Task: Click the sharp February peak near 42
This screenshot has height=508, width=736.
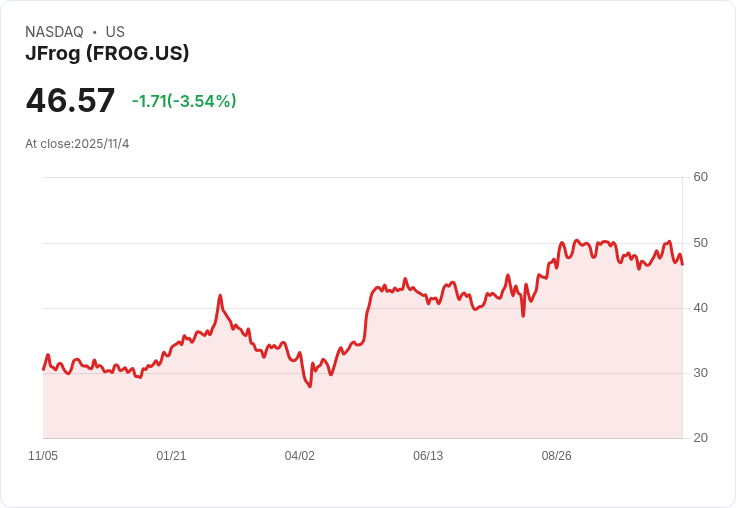Action: click(220, 296)
